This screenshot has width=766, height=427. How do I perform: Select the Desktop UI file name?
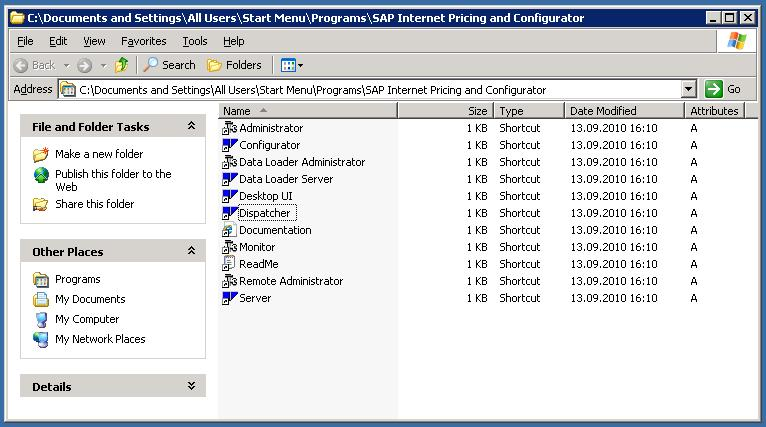(x=266, y=196)
